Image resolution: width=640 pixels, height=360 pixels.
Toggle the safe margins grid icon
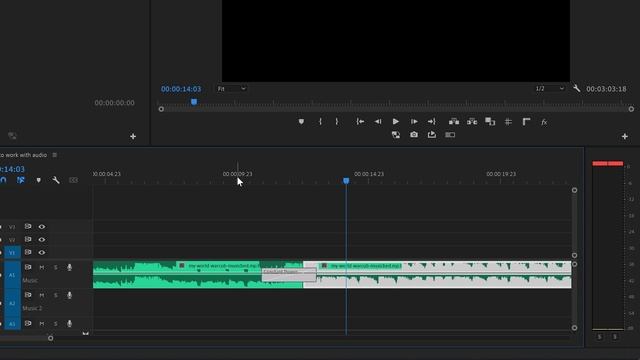click(x=508, y=122)
